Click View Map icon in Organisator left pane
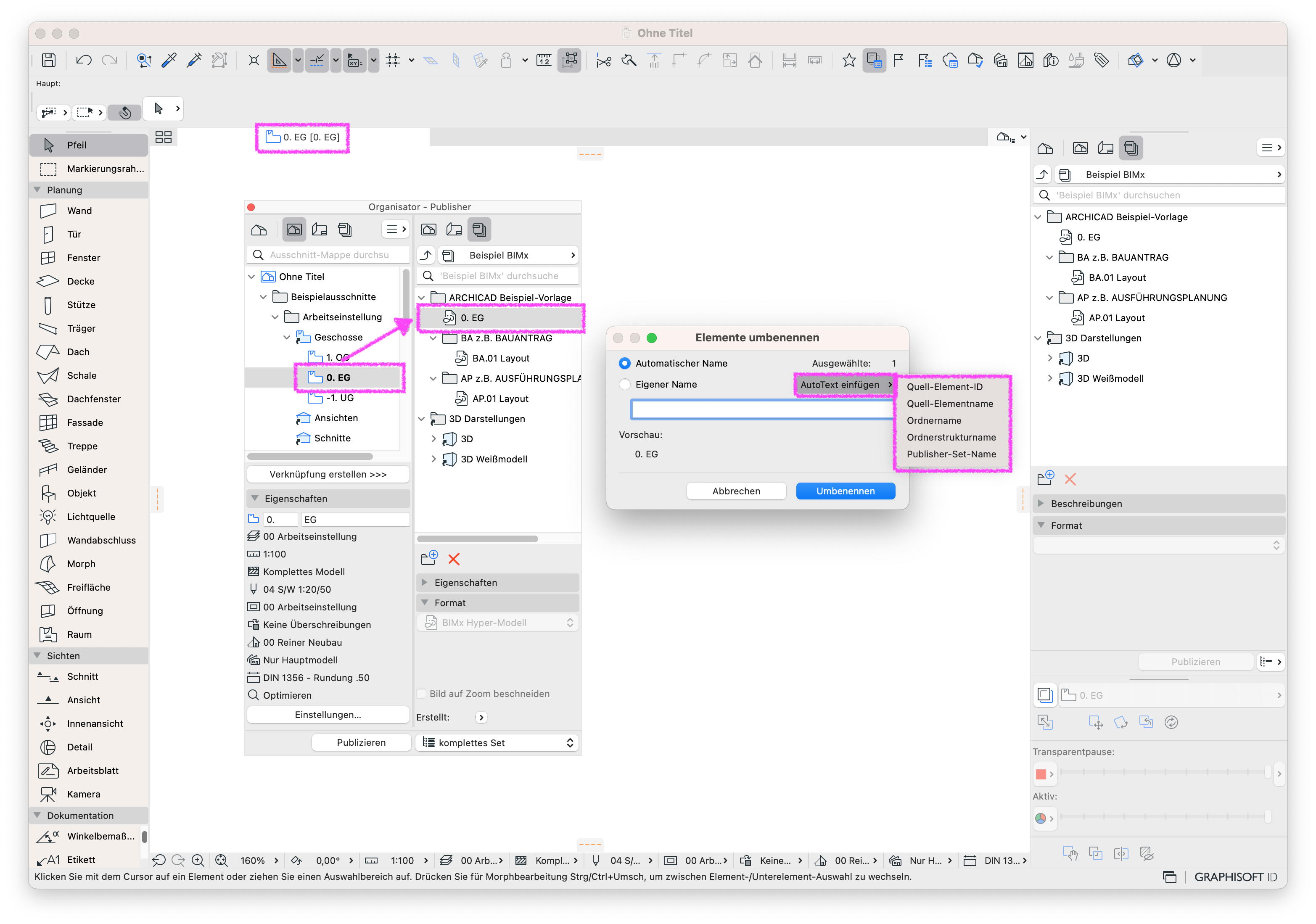The width and height of the screenshot is (1316, 924). tap(294, 230)
